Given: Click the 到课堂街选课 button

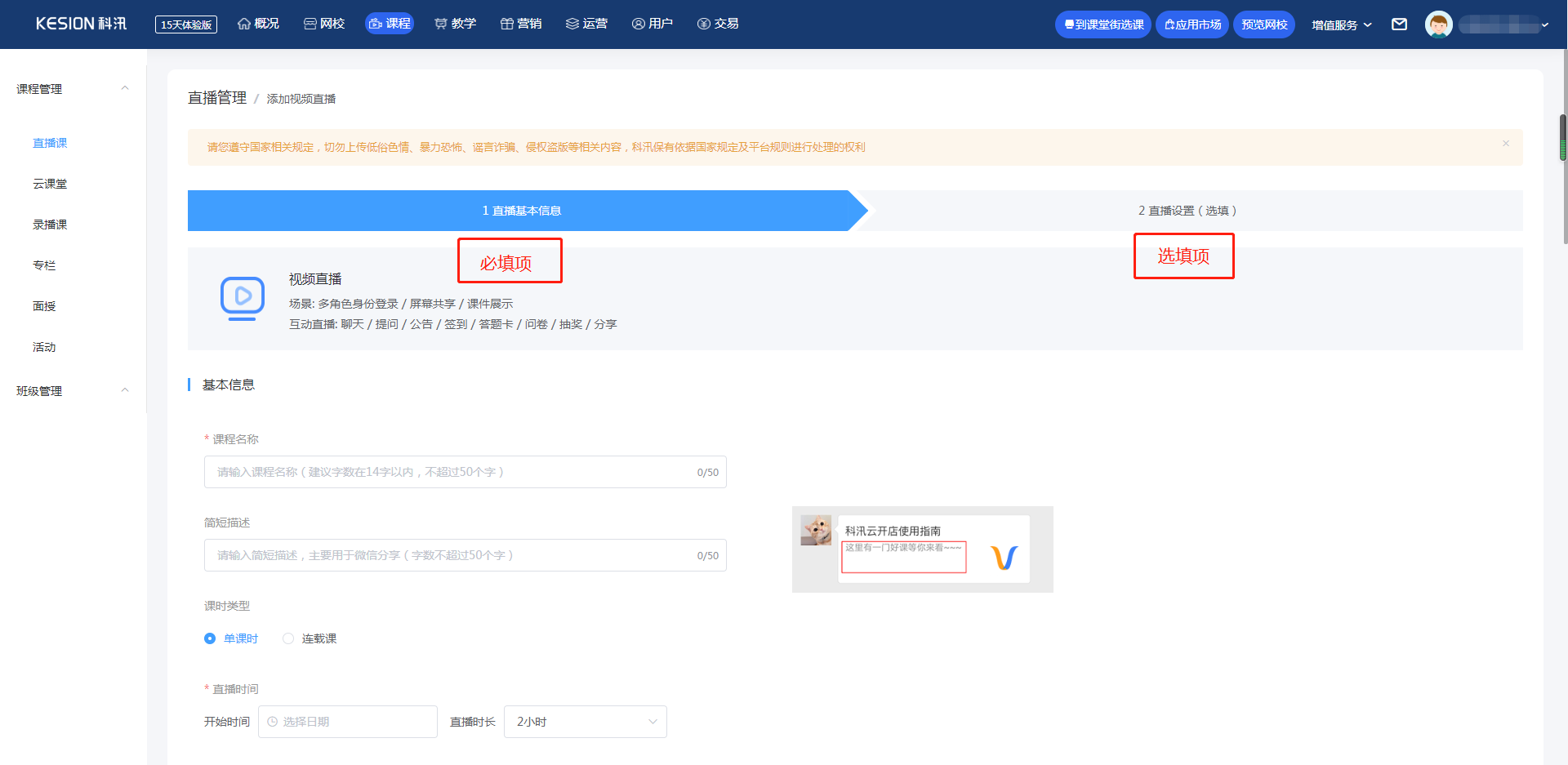Looking at the screenshot, I should tap(1103, 24).
